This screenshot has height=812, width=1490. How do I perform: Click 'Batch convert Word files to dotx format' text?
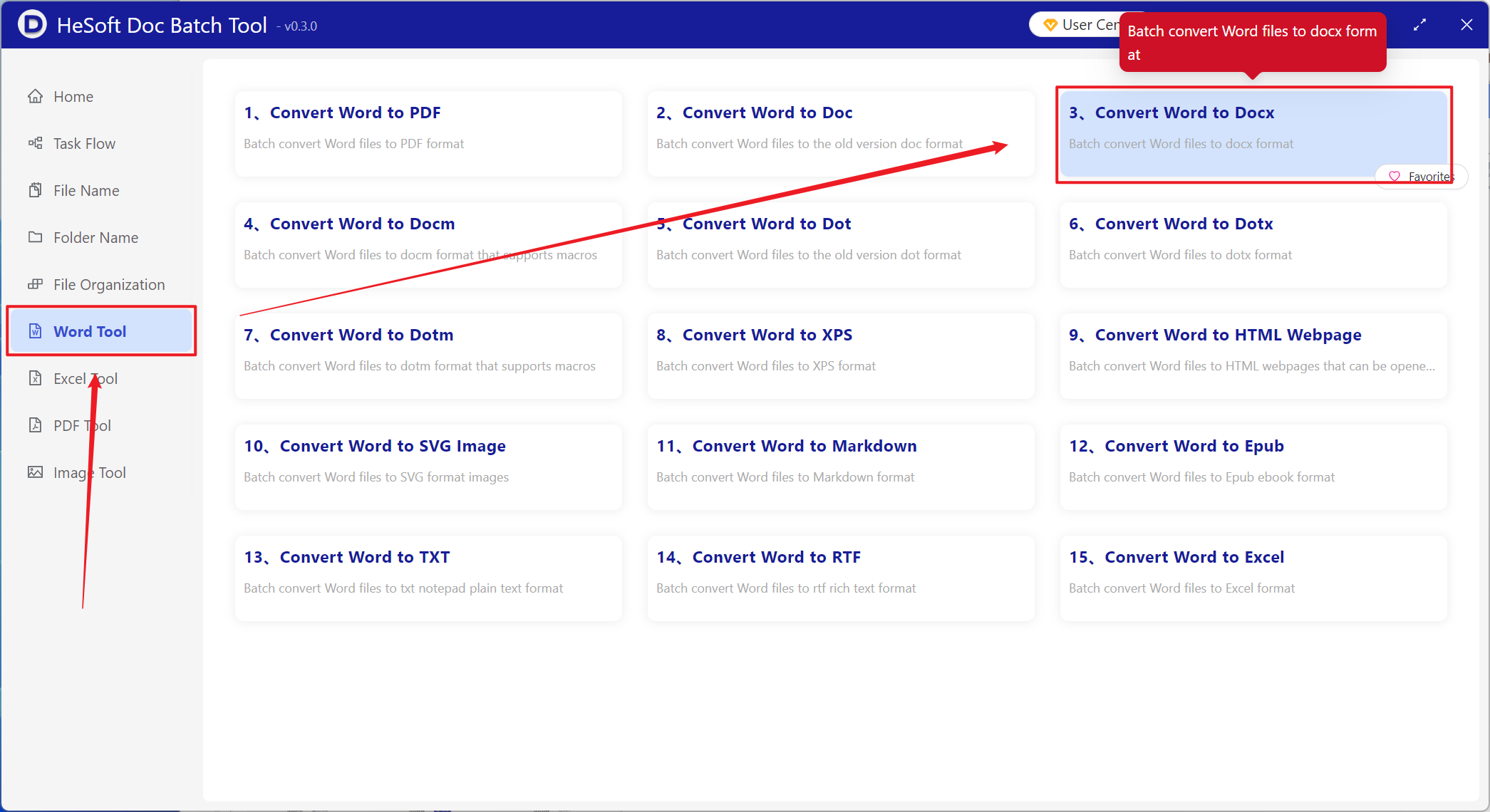point(1180,255)
